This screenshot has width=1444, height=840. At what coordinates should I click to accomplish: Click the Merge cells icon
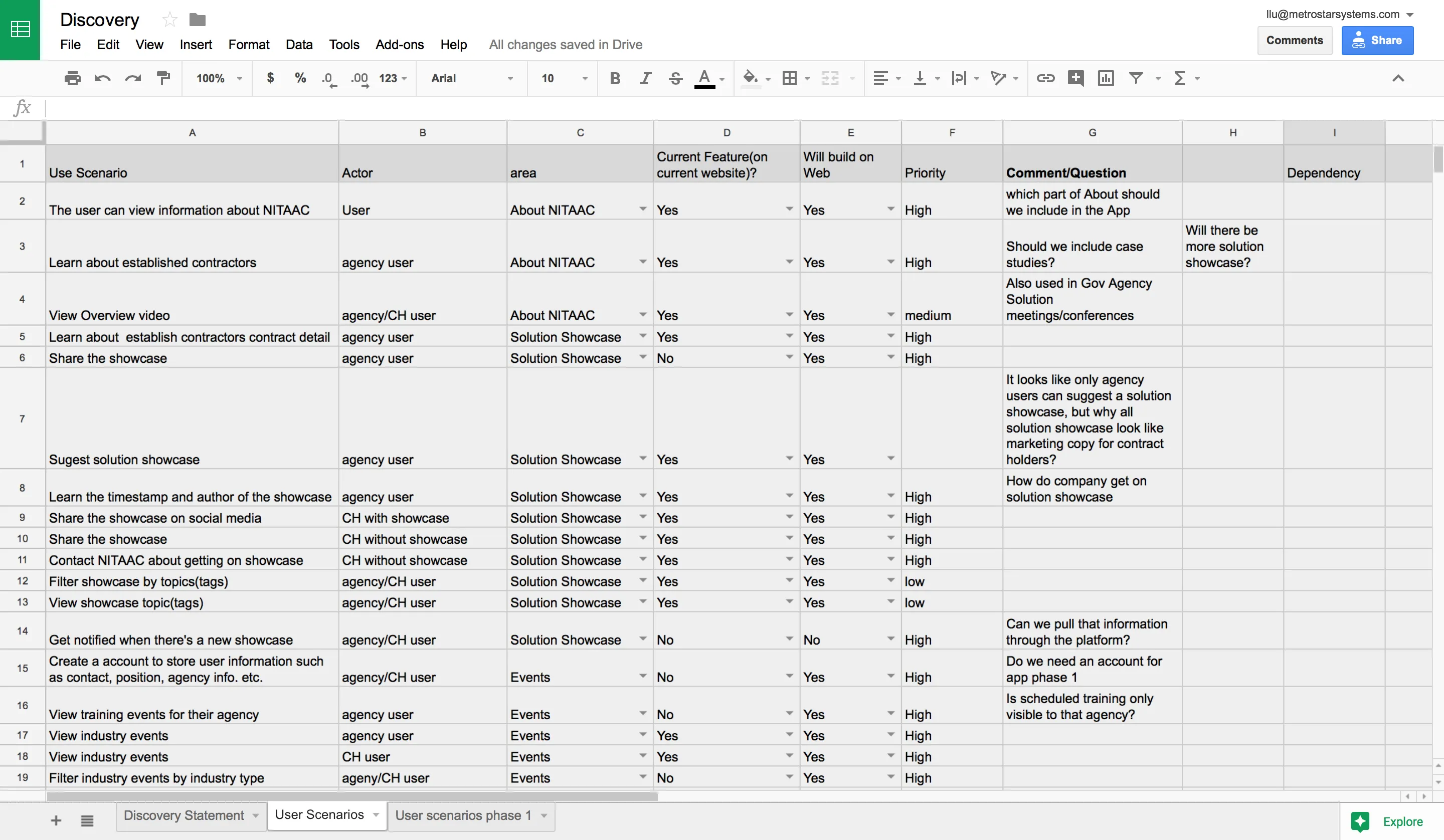pos(830,79)
